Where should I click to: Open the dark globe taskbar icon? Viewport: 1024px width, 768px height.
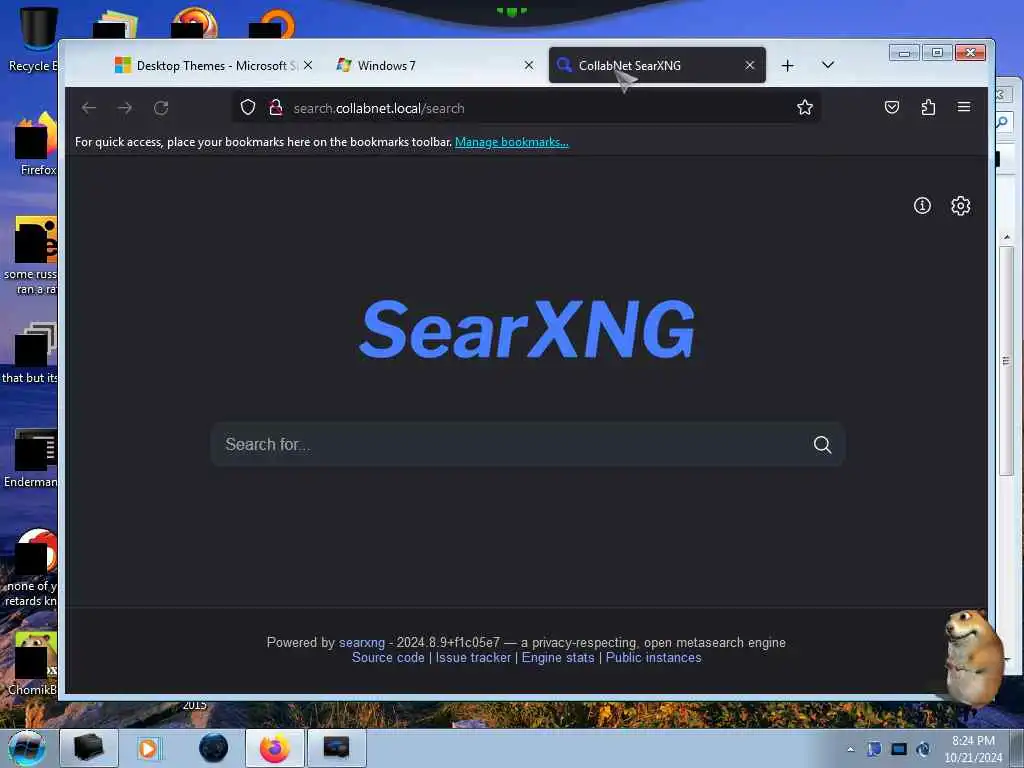pyautogui.click(x=214, y=748)
